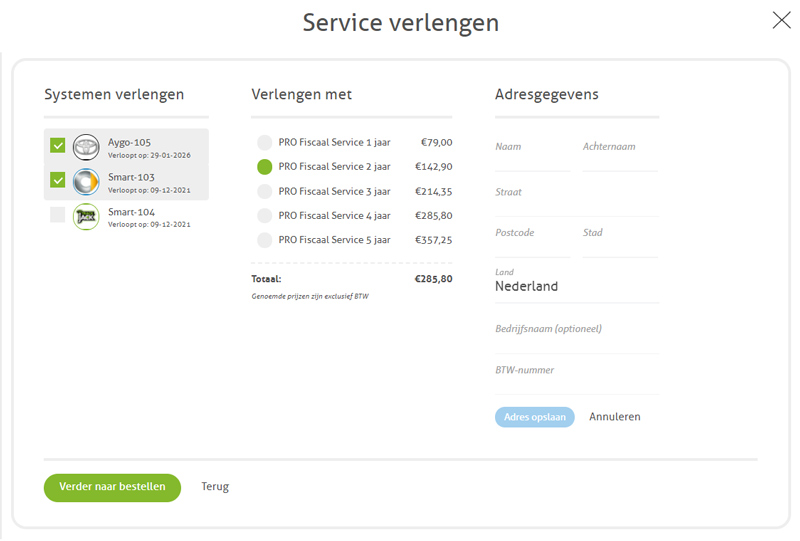Choose PRO Fiscaal Service 4 jaar
Image resolution: width=800 pixels, height=541 pixels.
tap(264, 216)
